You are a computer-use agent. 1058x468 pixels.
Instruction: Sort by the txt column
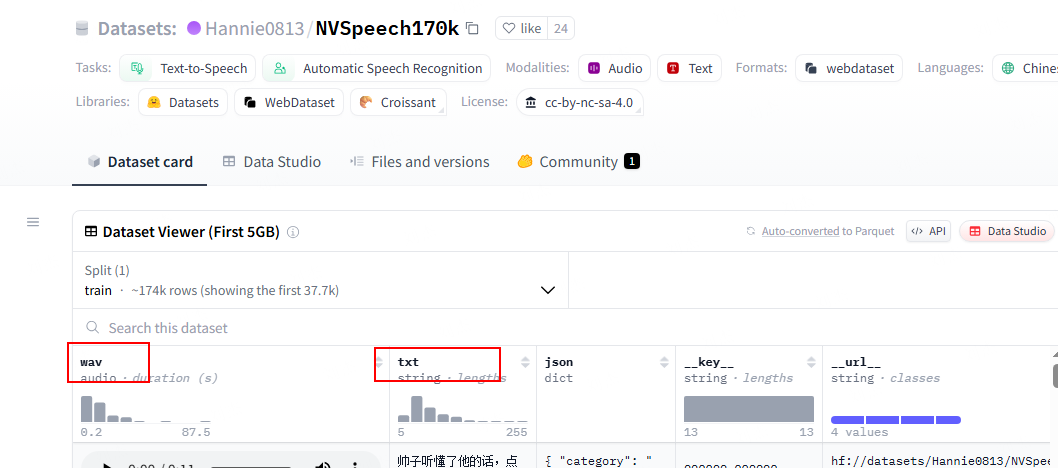[526, 362]
